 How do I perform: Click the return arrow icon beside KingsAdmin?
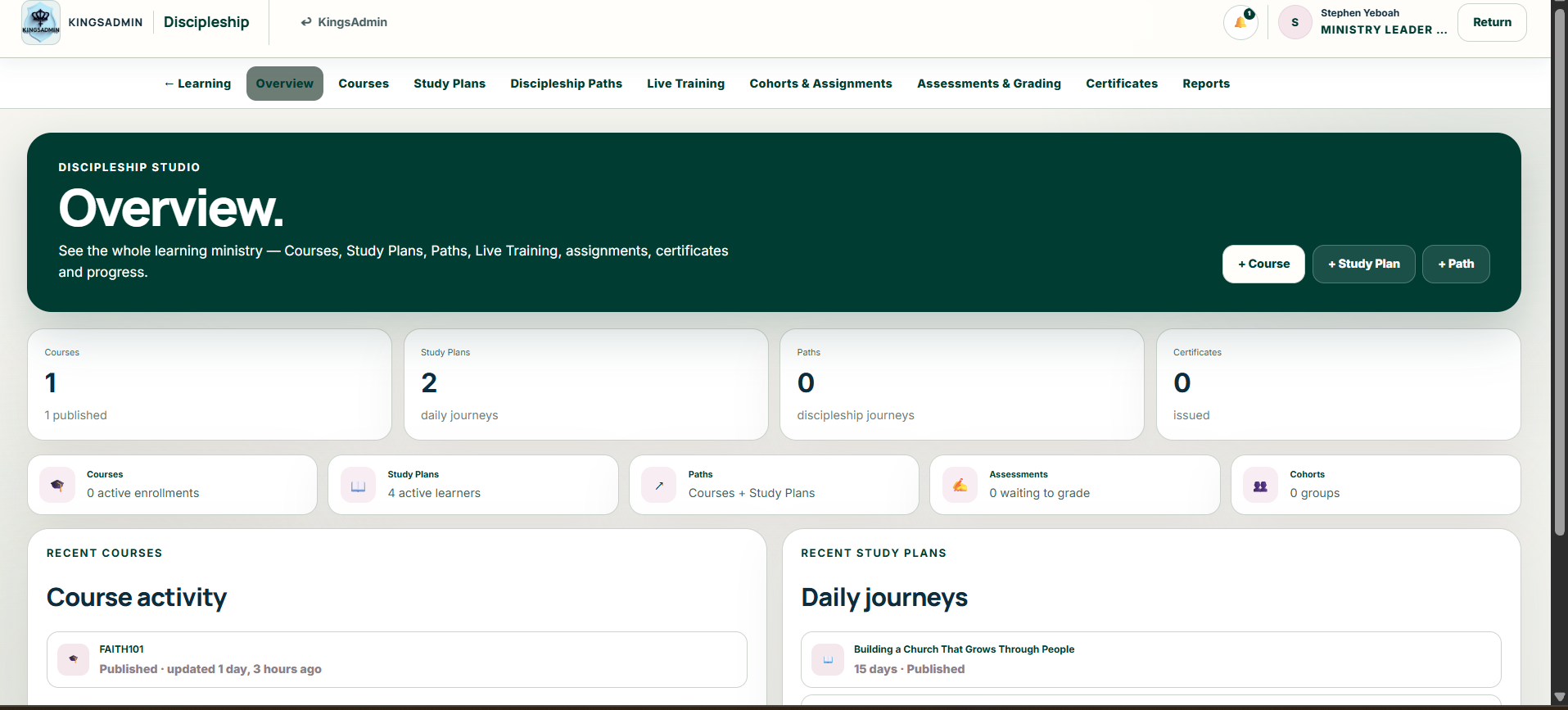point(306,22)
